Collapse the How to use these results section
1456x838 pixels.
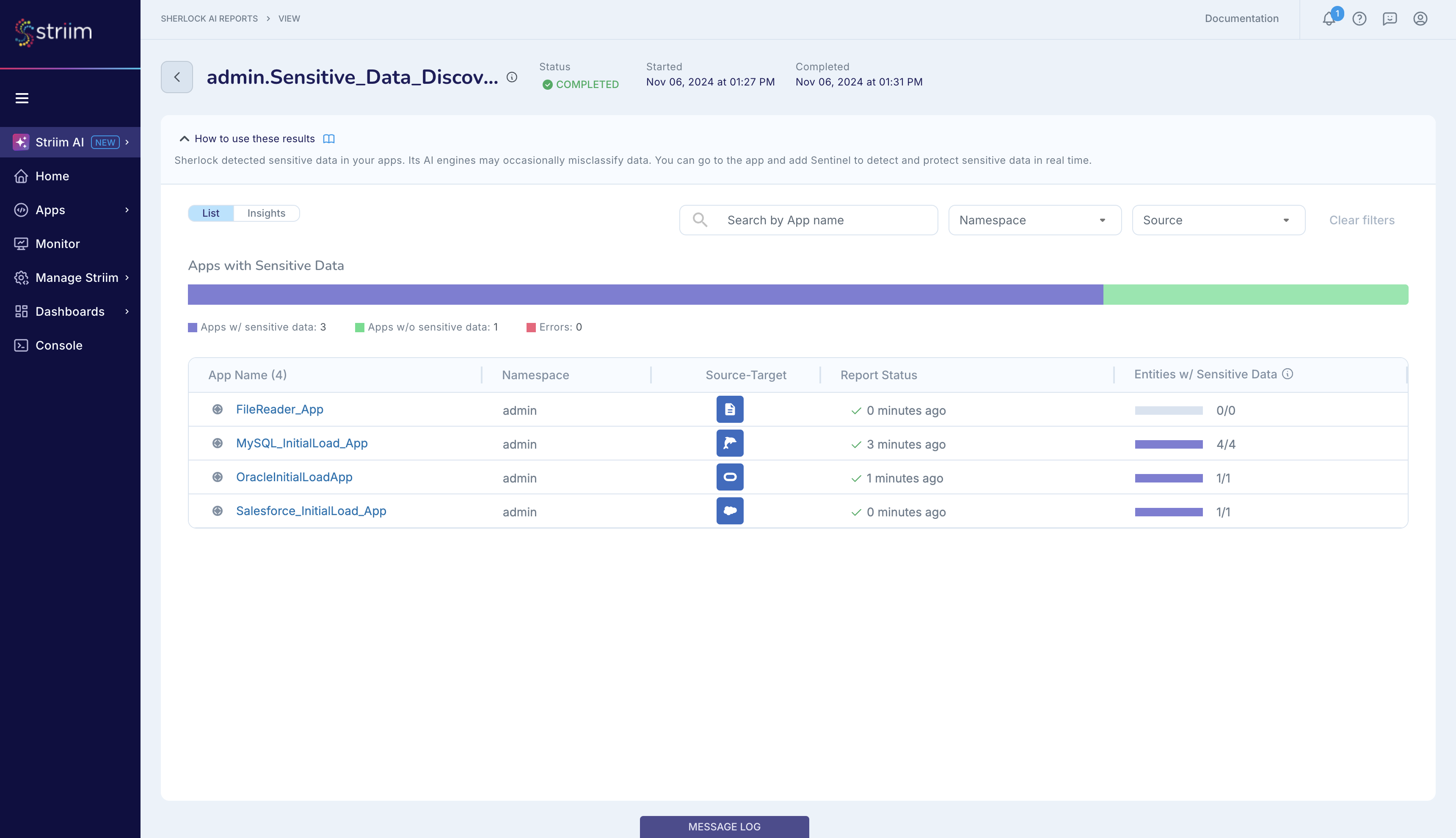coord(184,138)
